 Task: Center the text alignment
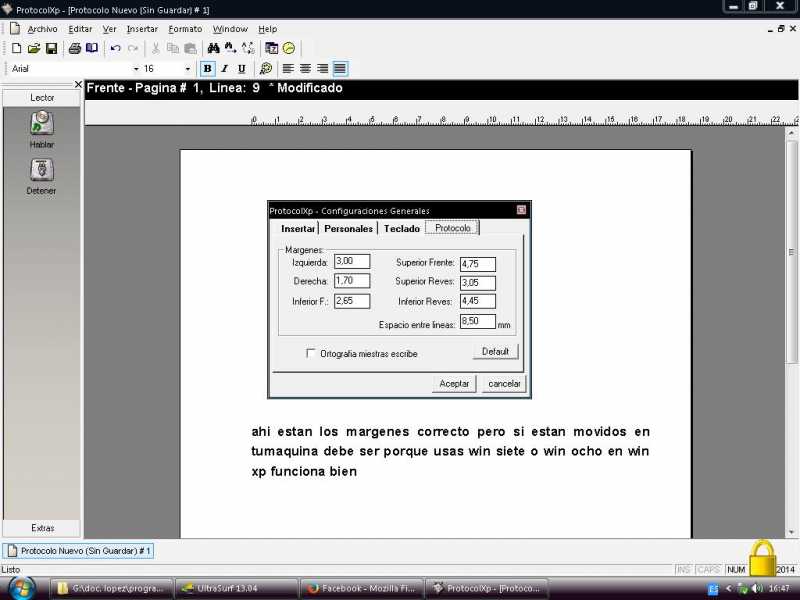pyautogui.click(x=305, y=68)
